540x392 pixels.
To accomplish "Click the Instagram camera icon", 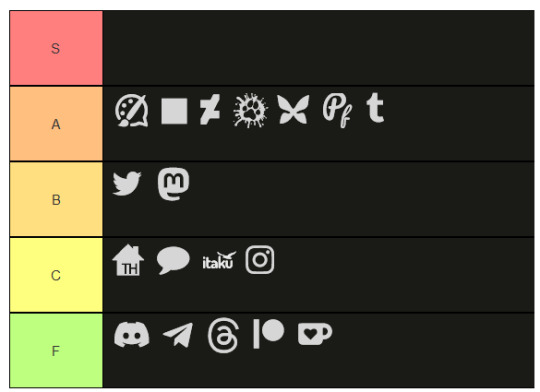I will 260,260.
